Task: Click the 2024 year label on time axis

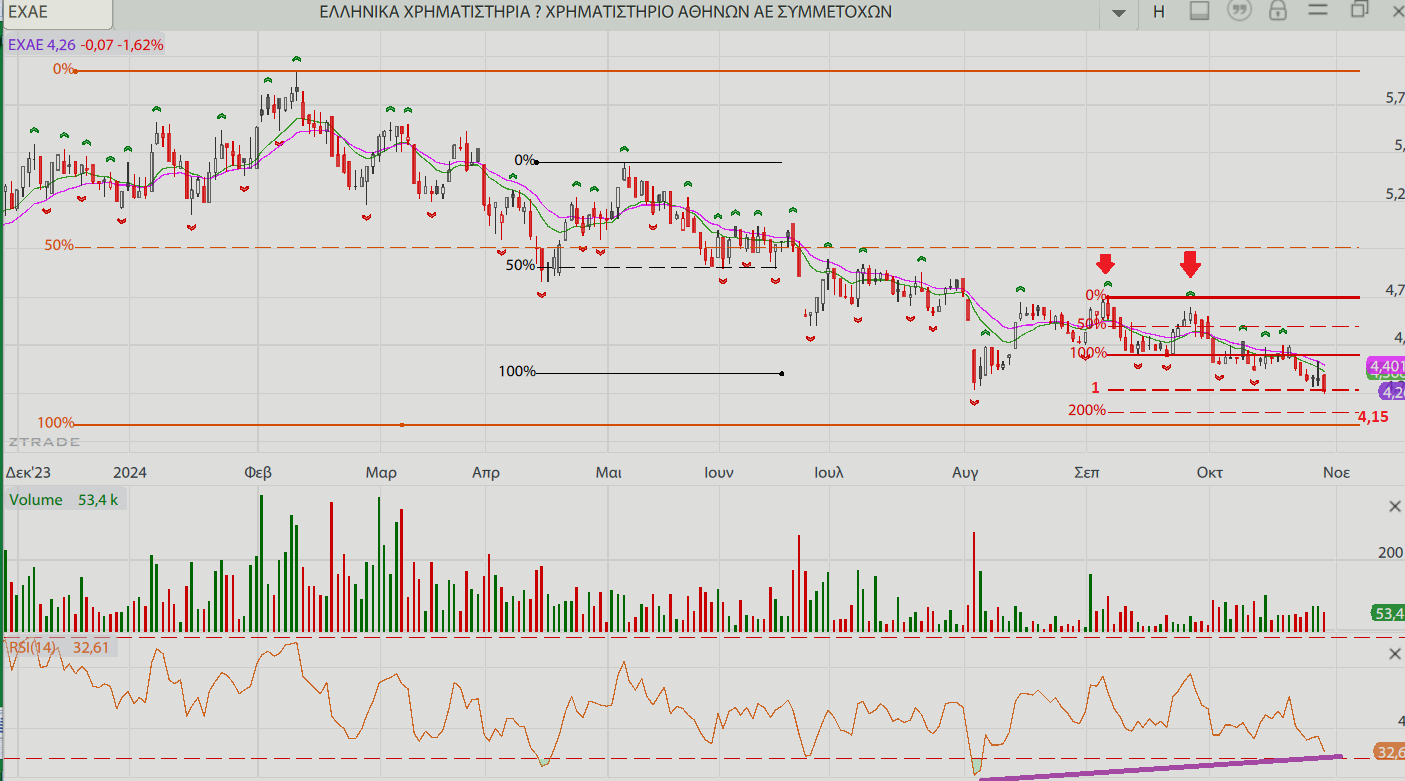Action: [131, 472]
